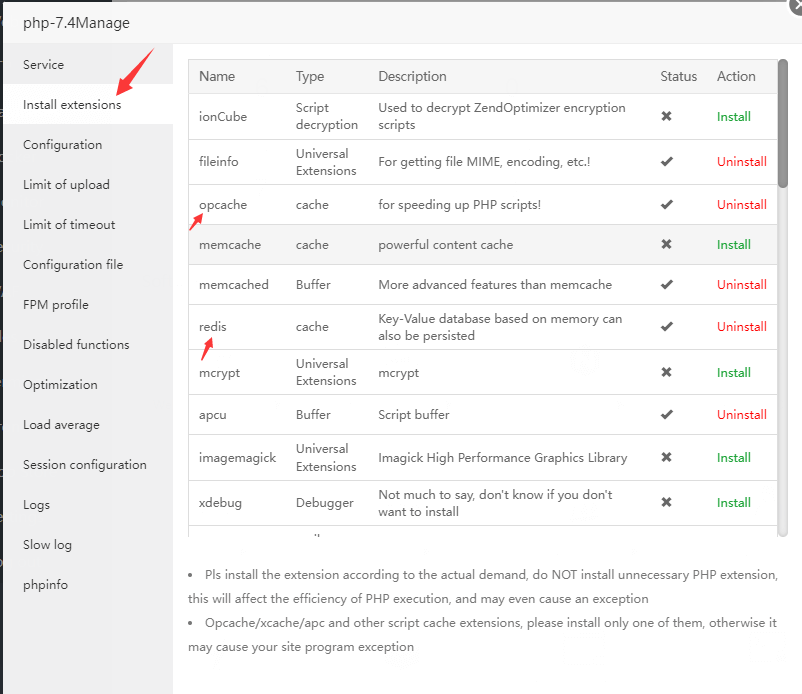Click the Type column header
This screenshot has width=802, height=694.
coord(310,76)
